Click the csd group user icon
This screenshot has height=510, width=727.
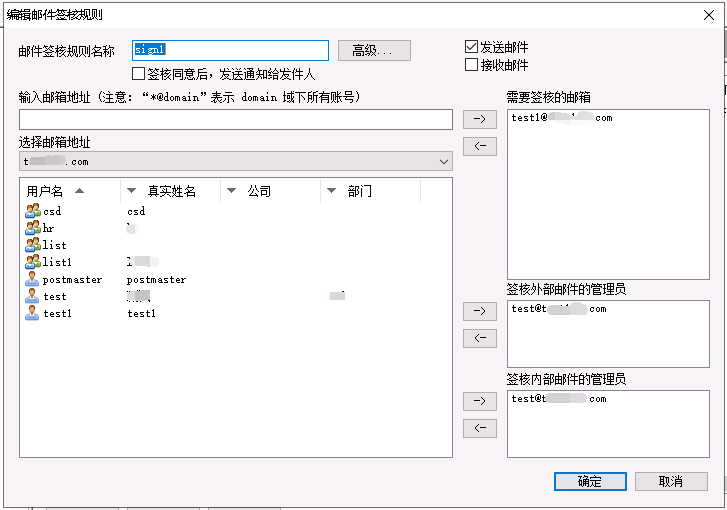point(33,211)
